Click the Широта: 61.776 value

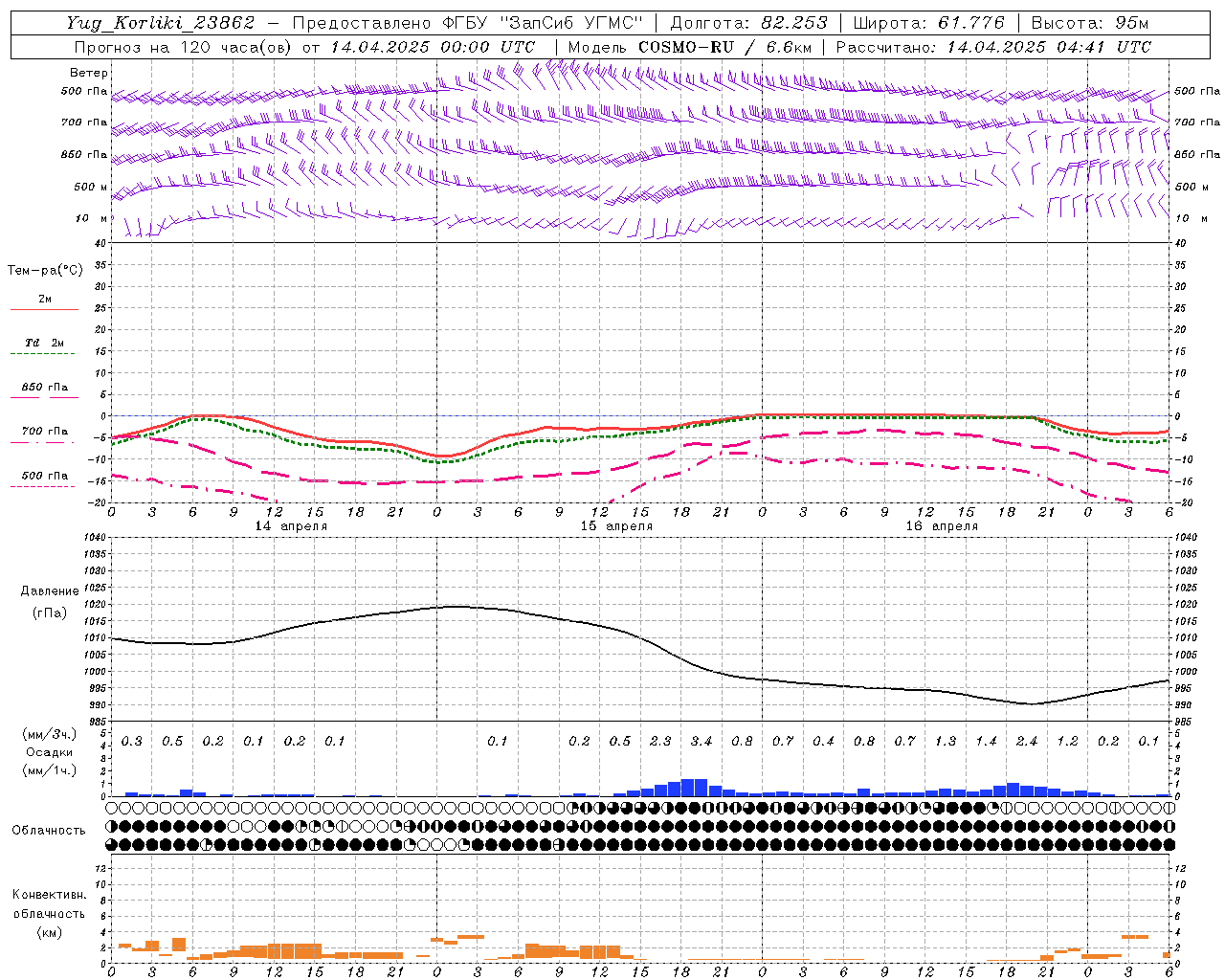928,23
